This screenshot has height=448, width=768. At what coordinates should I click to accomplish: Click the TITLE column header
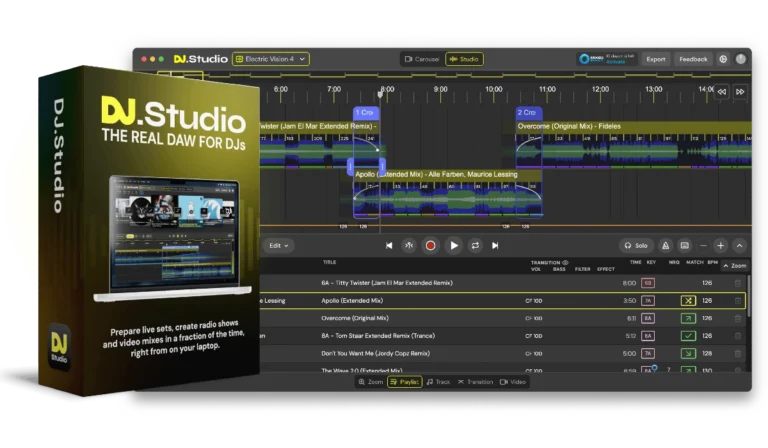(x=330, y=262)
